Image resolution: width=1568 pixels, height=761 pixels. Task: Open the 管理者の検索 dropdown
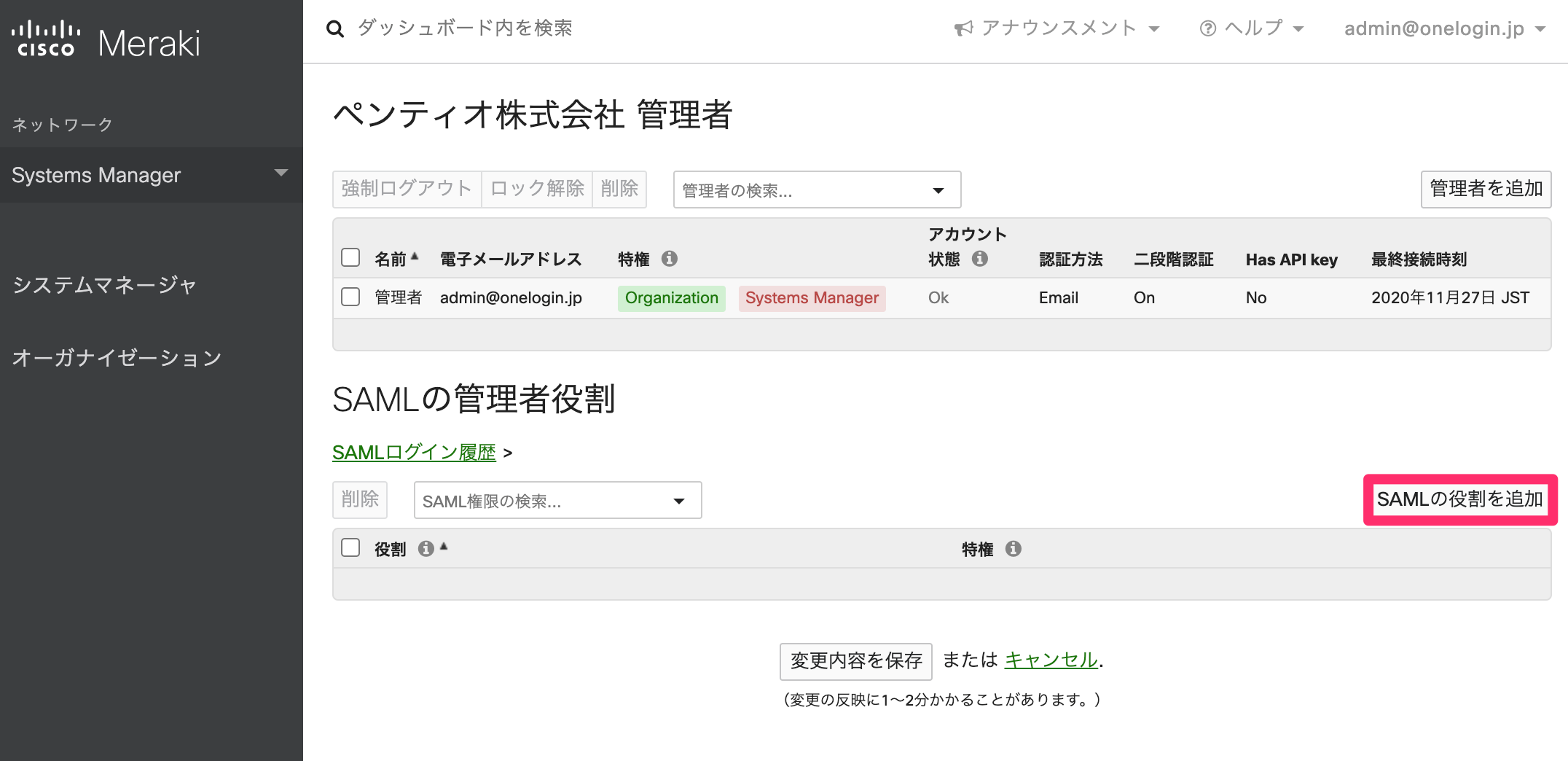tap(817, 190)
